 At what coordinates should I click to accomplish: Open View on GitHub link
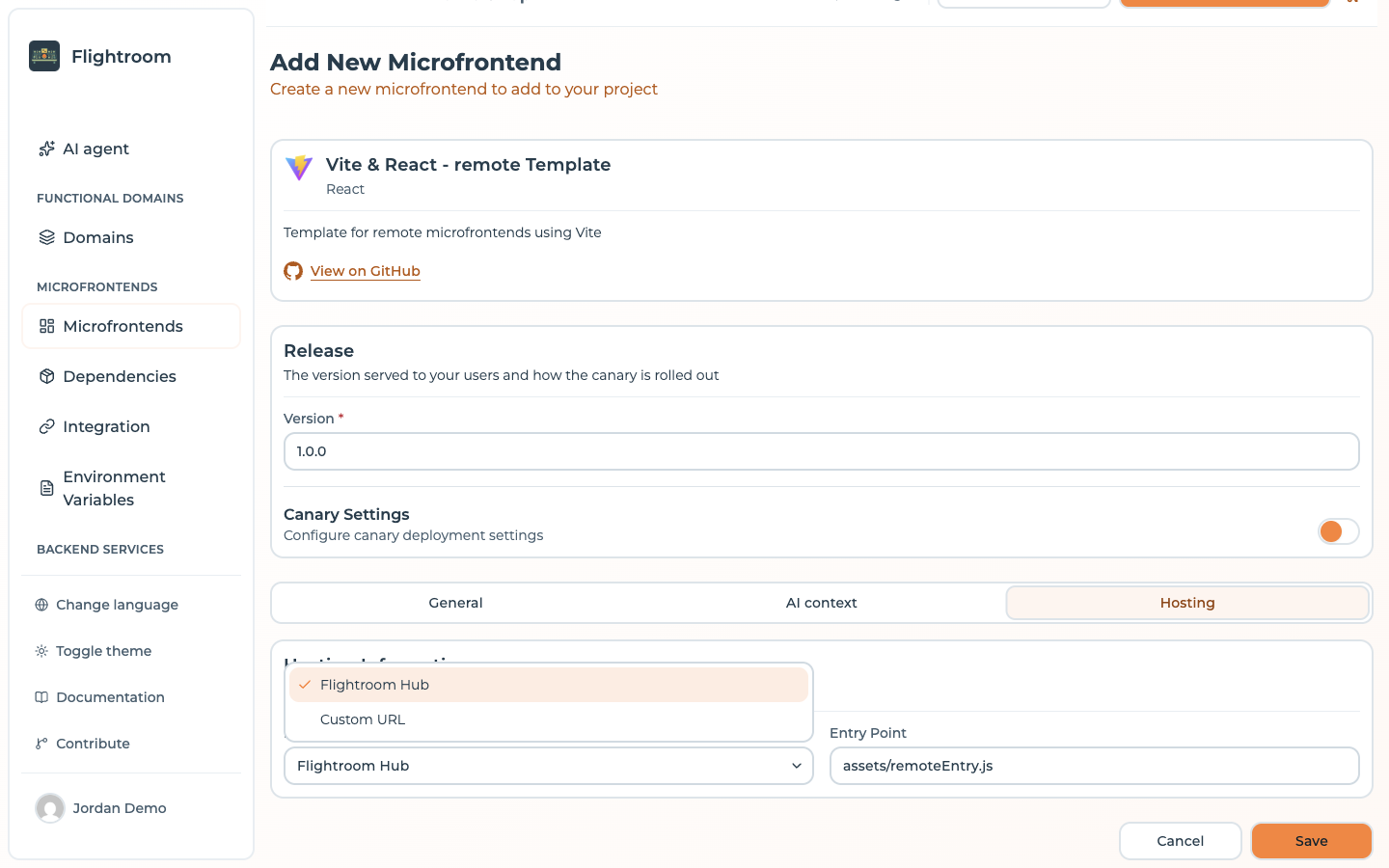point(366,271)
